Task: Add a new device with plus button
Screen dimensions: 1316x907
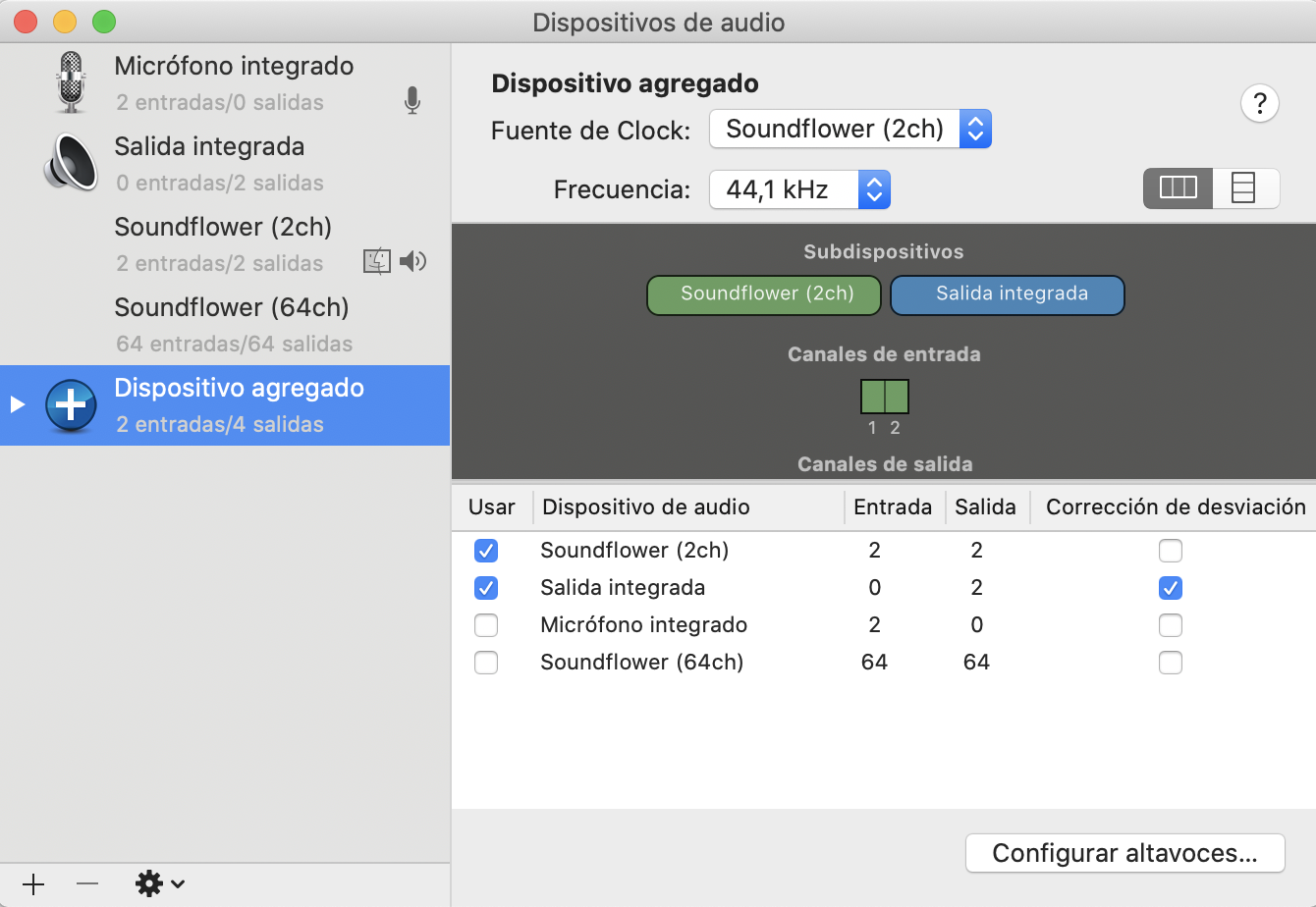Action: 32,884
